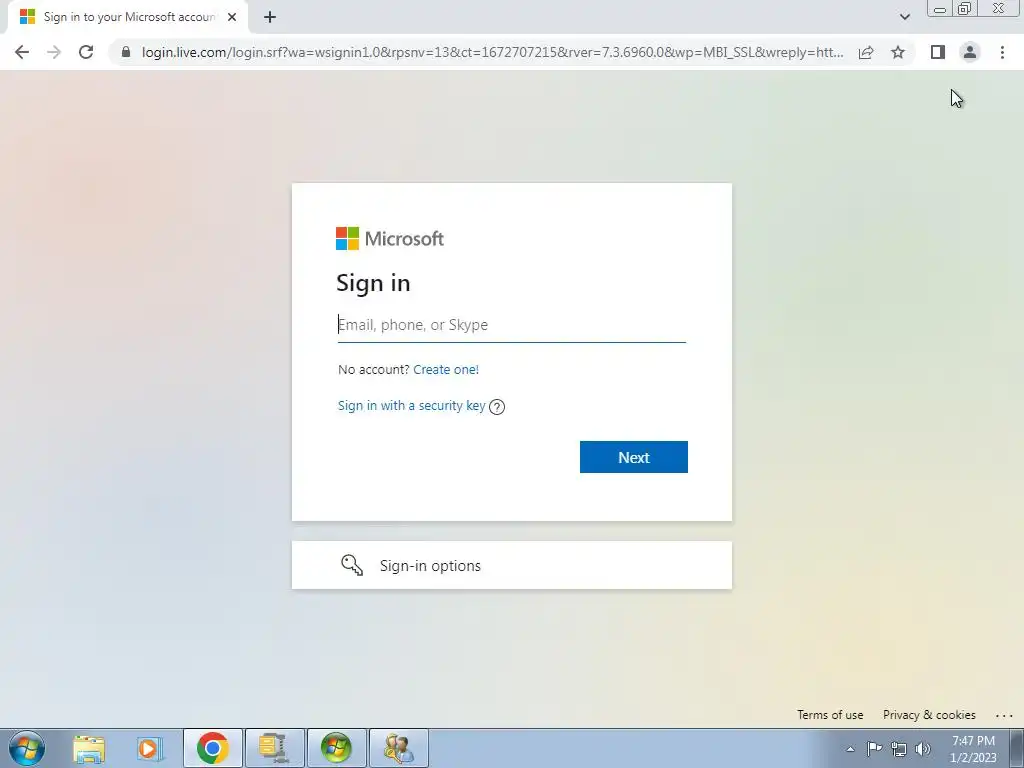Open Action Center flag icon

coord(874,748)
